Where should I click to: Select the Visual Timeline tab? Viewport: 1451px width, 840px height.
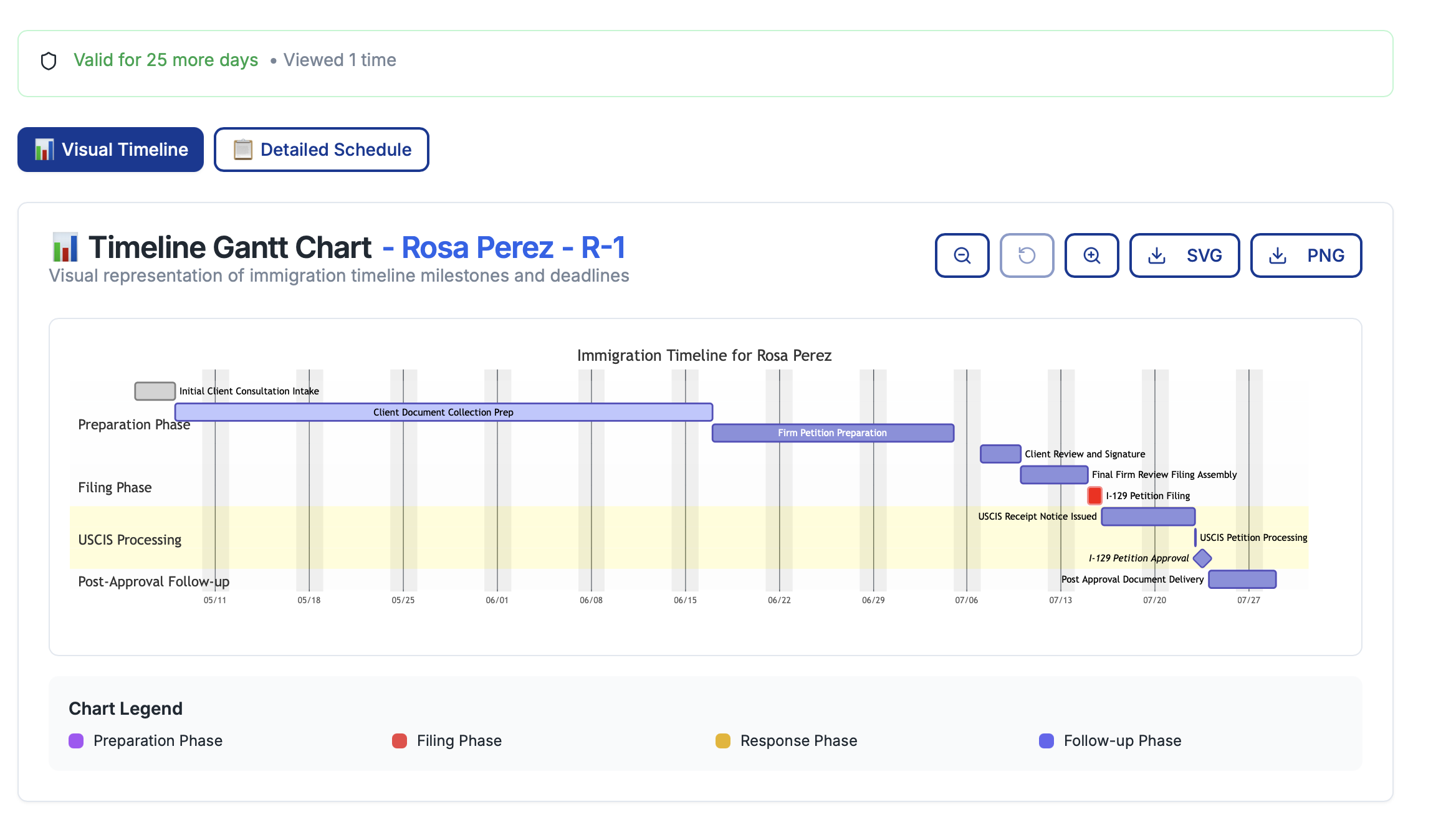110,149
